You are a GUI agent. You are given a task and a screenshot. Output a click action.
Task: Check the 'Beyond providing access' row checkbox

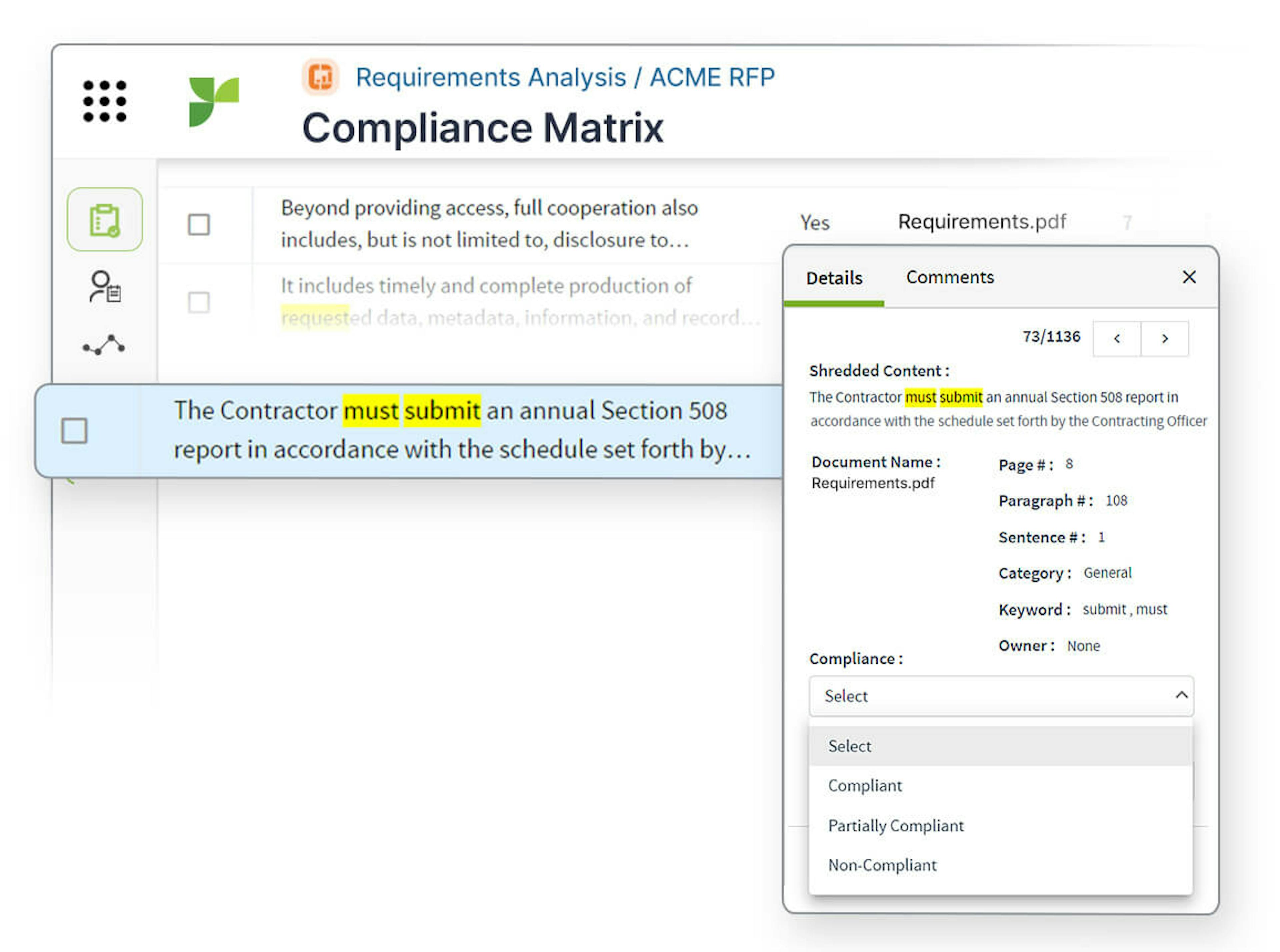[199, 225]
